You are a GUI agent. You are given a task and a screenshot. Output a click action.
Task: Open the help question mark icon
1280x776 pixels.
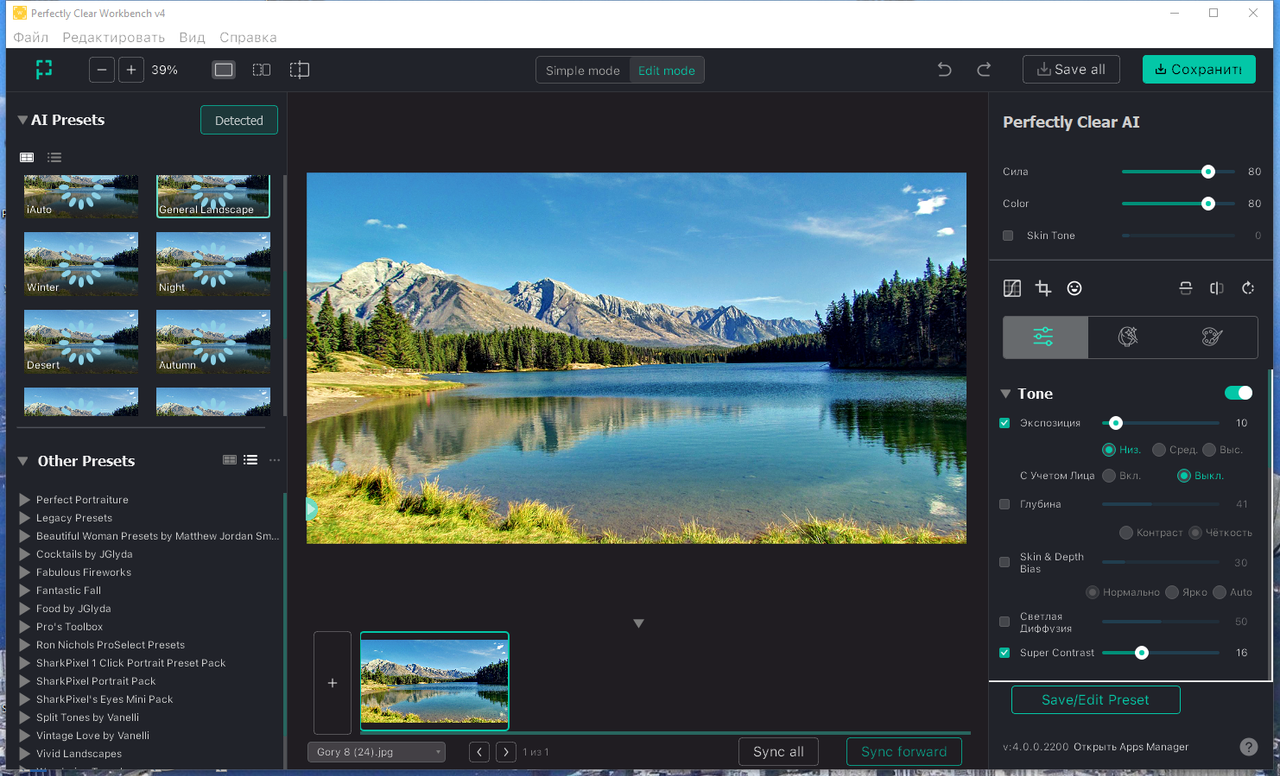(1249, 747)
